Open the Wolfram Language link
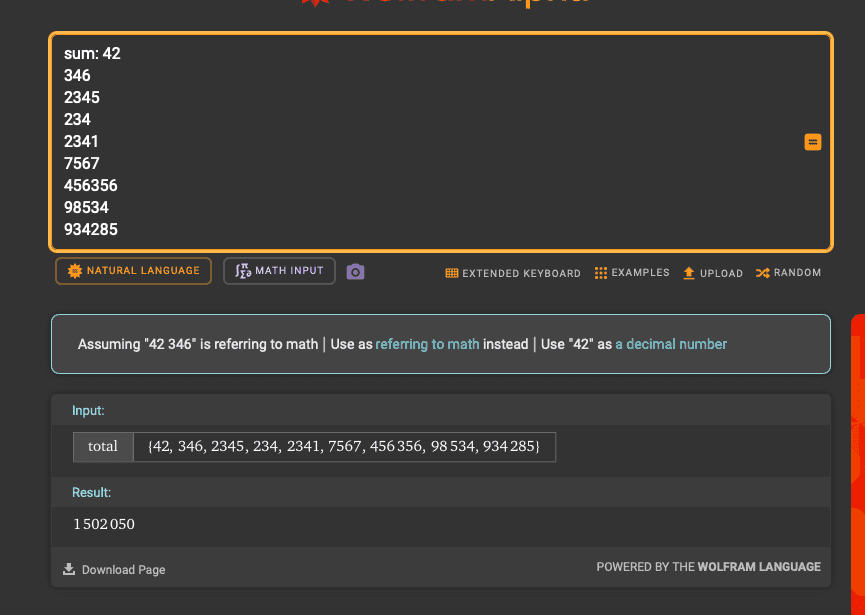Viewport: 865px width, 615px height. click(x=759, y=567)
